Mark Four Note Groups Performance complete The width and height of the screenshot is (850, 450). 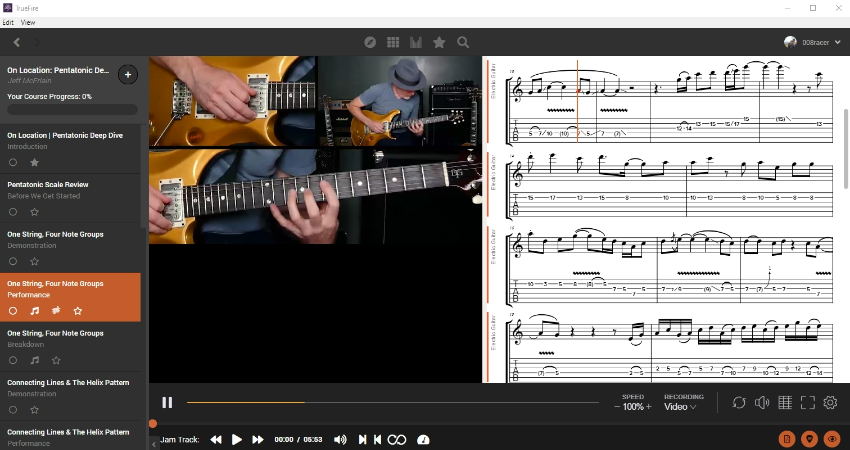pos(13,311)
